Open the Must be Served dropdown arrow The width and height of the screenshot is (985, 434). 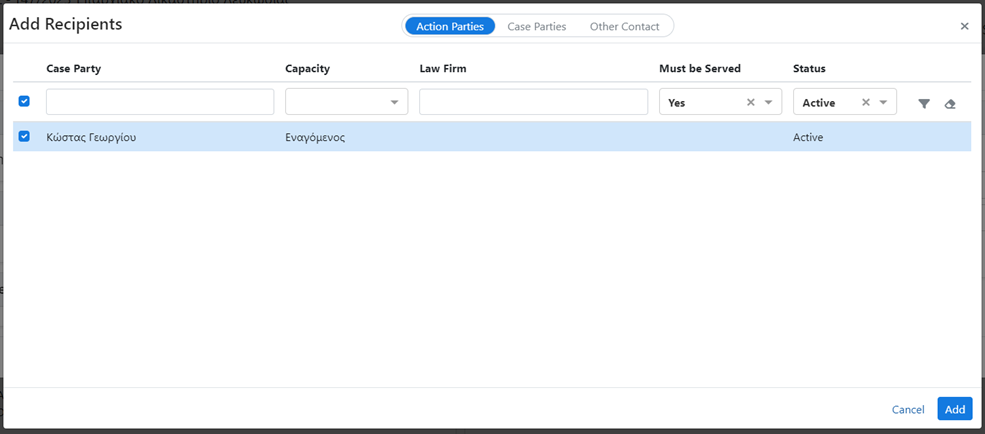[768, 102]
